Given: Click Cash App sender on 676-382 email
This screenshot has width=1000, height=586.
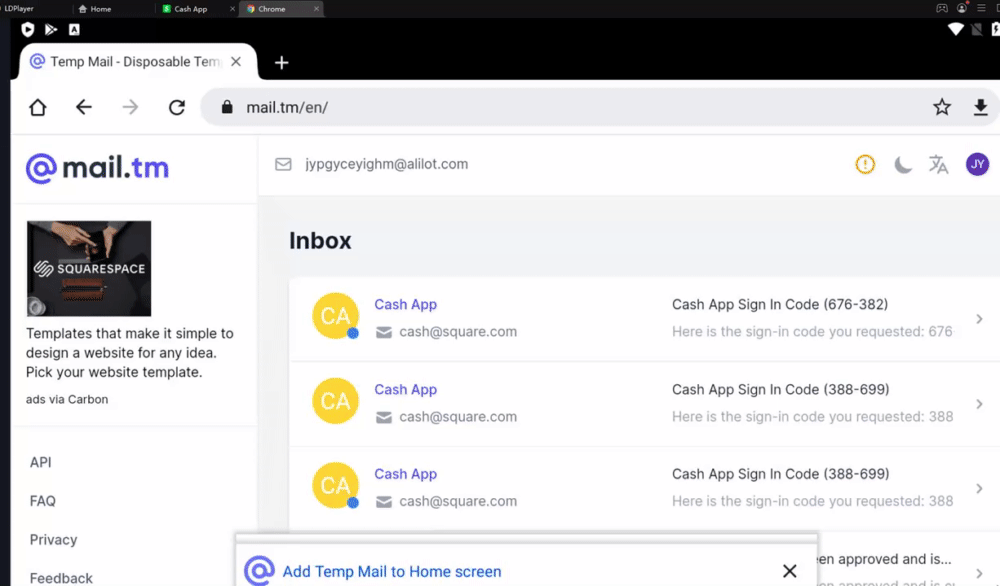Looking at the screenshot, I should tap(406, 304).
